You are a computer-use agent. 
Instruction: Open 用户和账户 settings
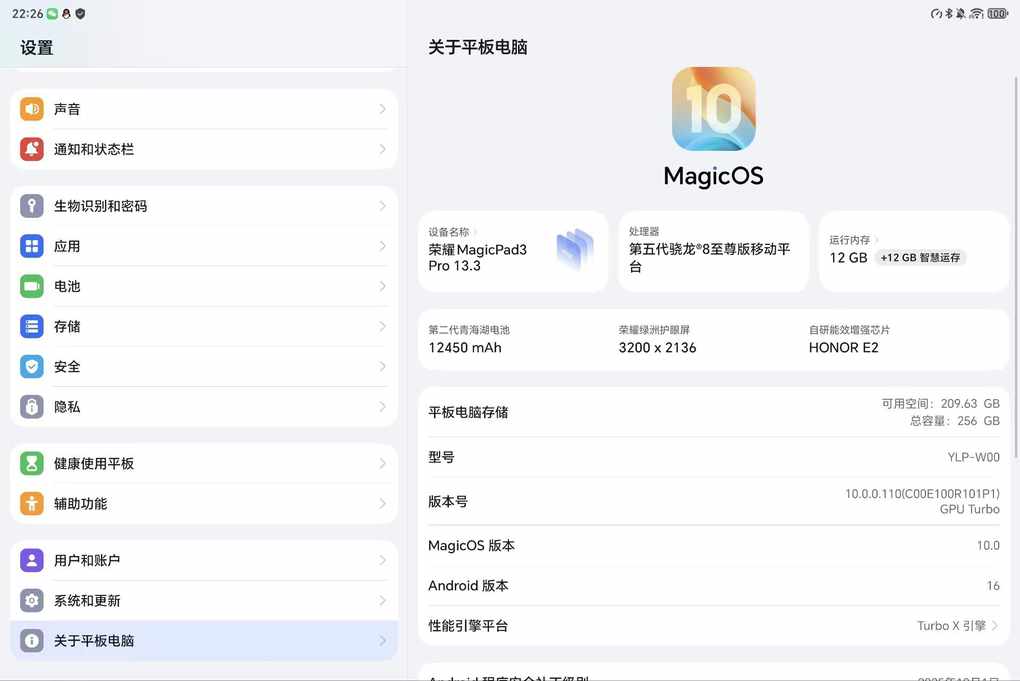tap(204, 560)
